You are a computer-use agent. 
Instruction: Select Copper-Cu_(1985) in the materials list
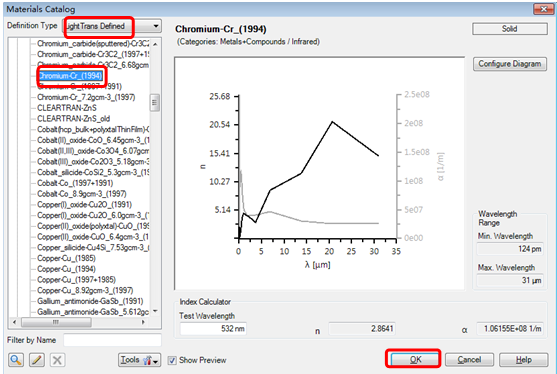pyautogui.click(x=66, y=258)
